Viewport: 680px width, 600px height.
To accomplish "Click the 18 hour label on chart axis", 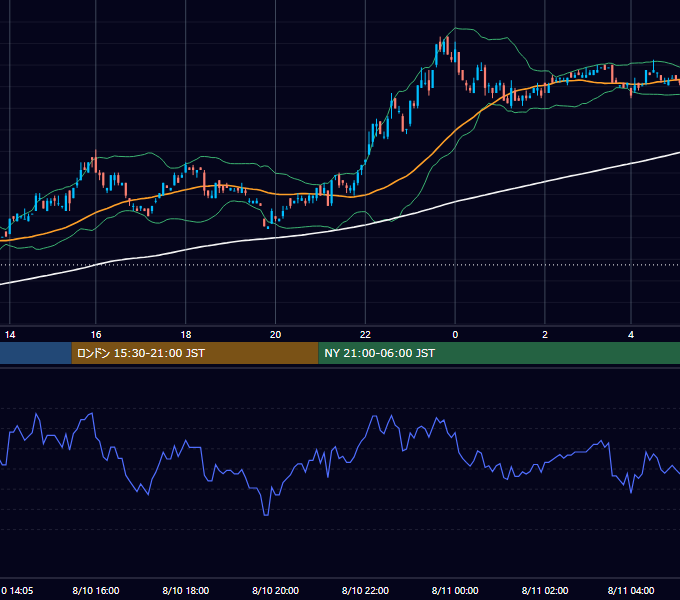I will click(186, 335).
